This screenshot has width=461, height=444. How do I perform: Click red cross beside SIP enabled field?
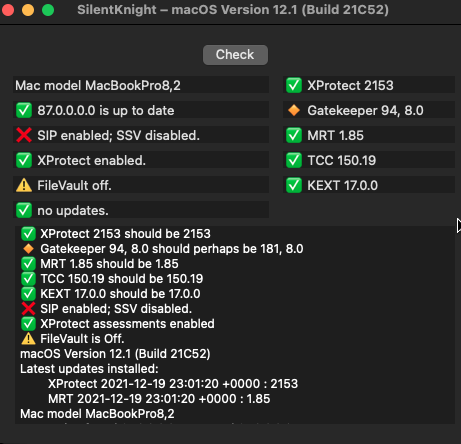pyautogui.click(x=24, y=135)
